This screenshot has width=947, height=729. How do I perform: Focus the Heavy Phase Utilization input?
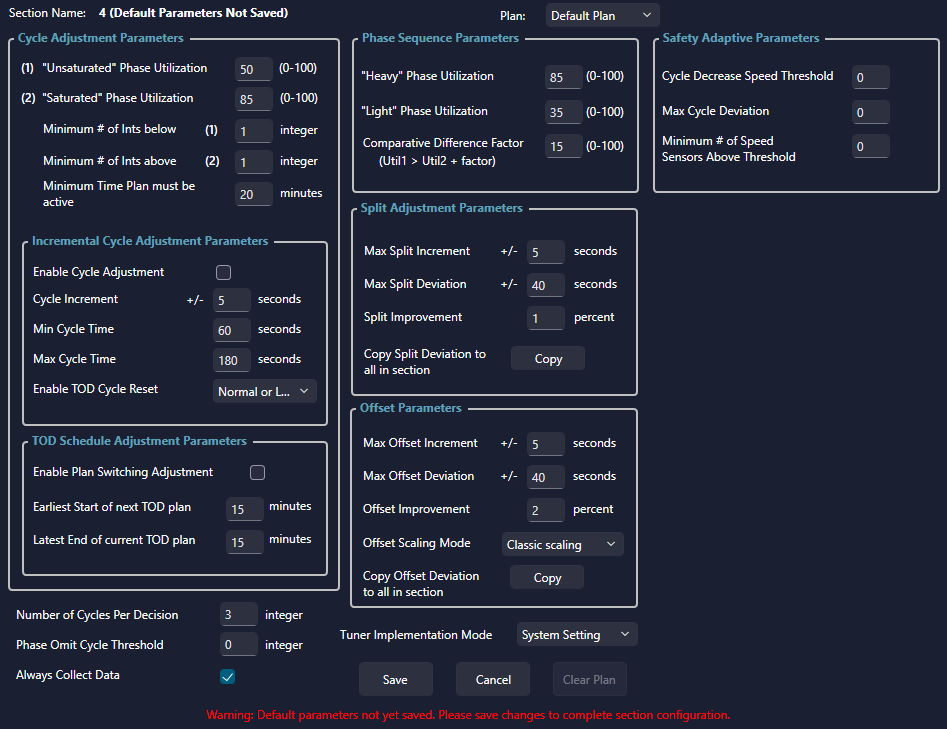pos(564,77)
